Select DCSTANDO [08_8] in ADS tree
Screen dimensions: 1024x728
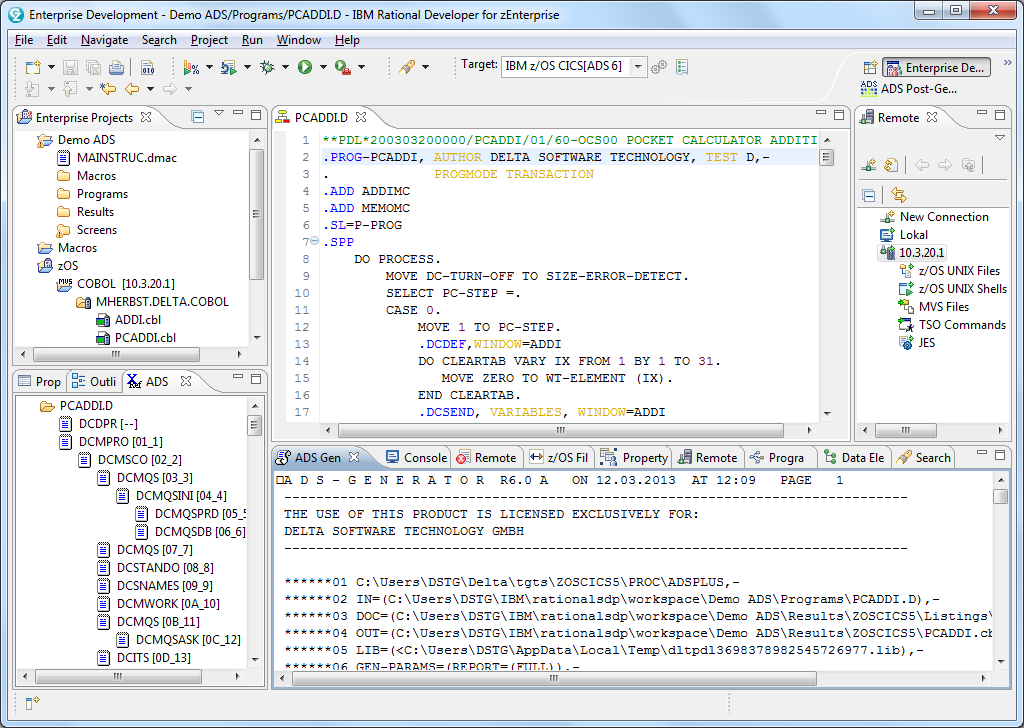(165, 568)
